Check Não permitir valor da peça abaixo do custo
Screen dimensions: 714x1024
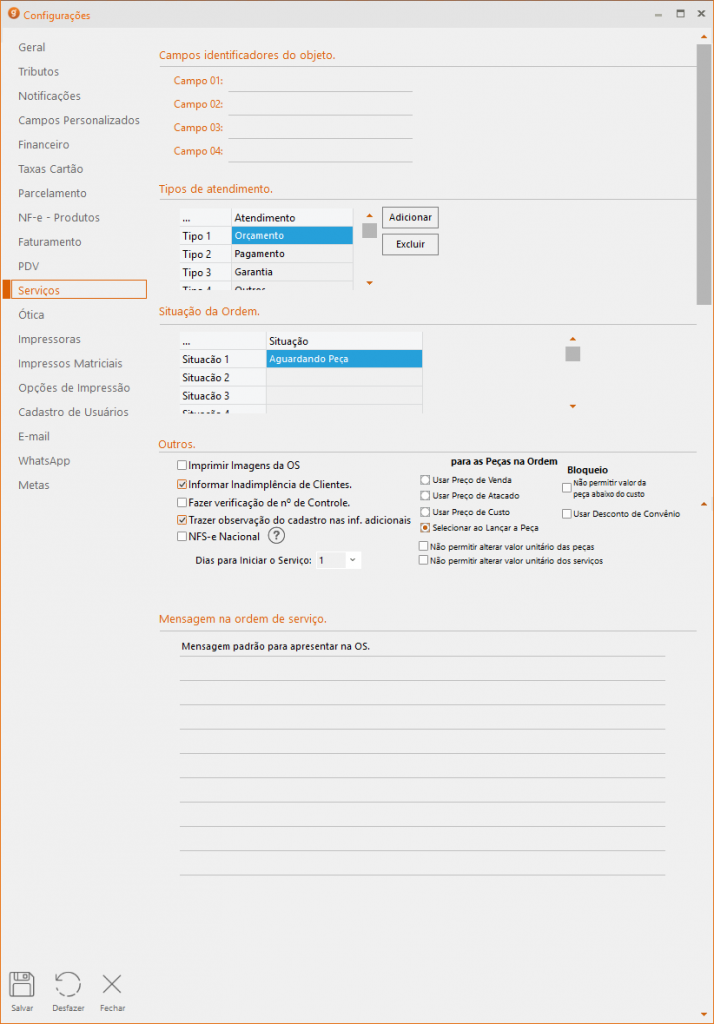(x=566, y=488)
